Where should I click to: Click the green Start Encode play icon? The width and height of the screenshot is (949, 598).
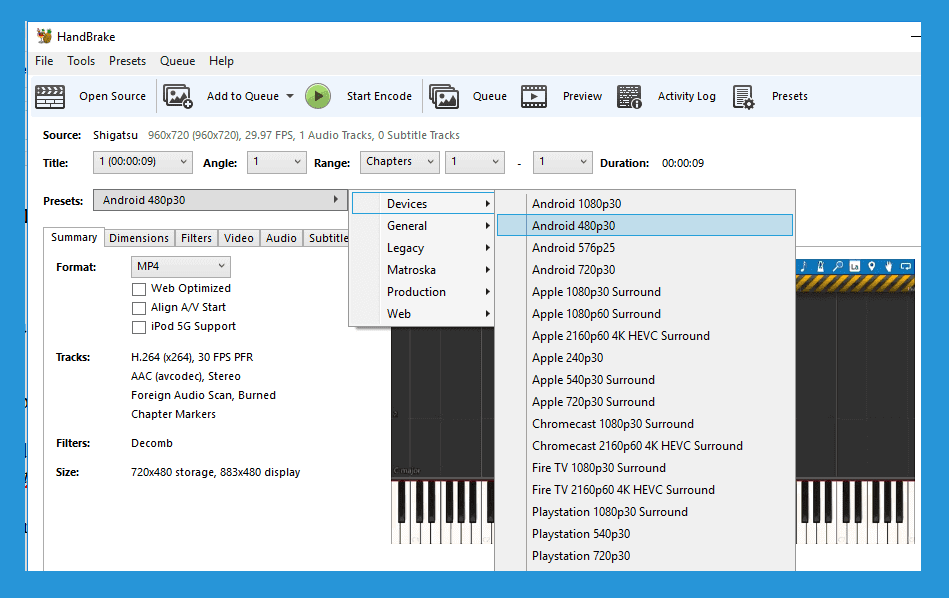tap(318, 96)
